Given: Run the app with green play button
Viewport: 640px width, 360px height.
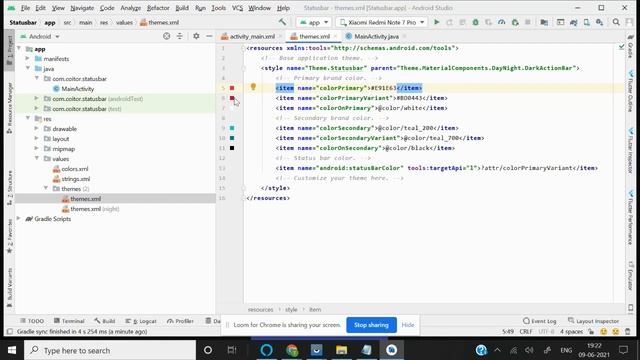Looking at the screenshot, I should click(437, 22).
